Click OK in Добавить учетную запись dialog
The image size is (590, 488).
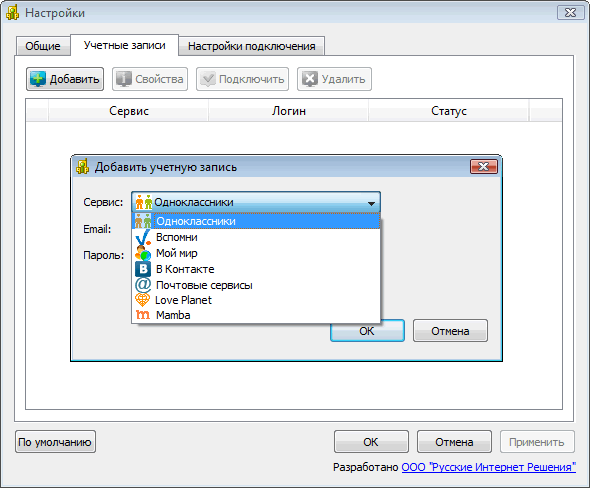(367, 331)
